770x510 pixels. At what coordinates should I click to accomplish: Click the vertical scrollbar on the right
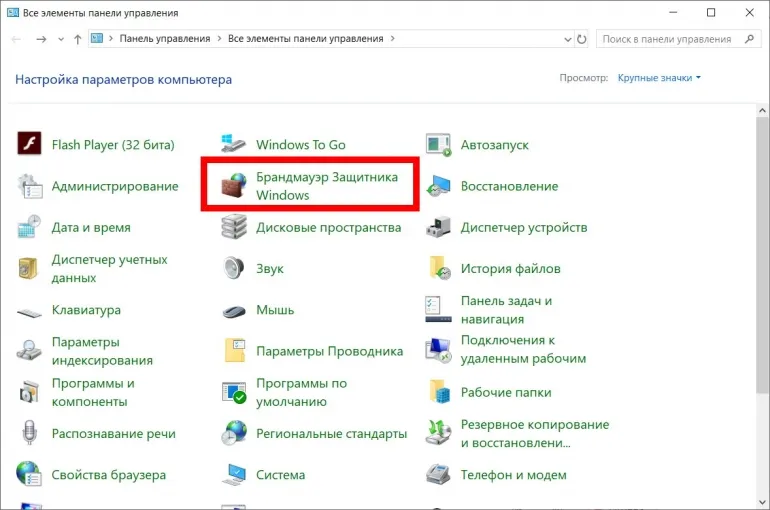762,250
